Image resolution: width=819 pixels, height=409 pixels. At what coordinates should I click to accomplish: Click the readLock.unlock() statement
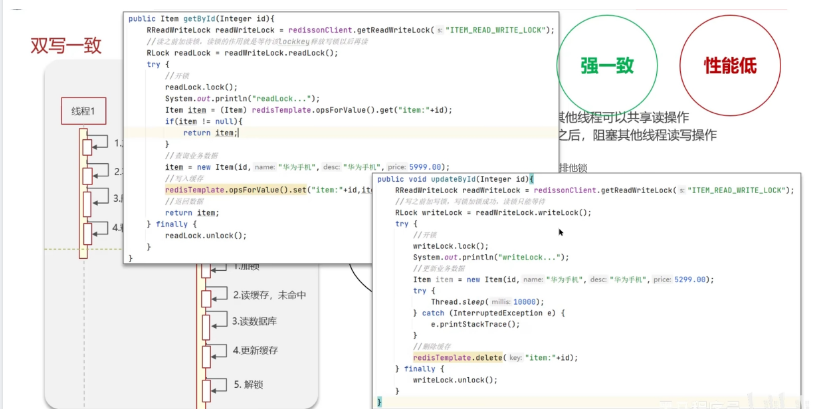[205, 235]
